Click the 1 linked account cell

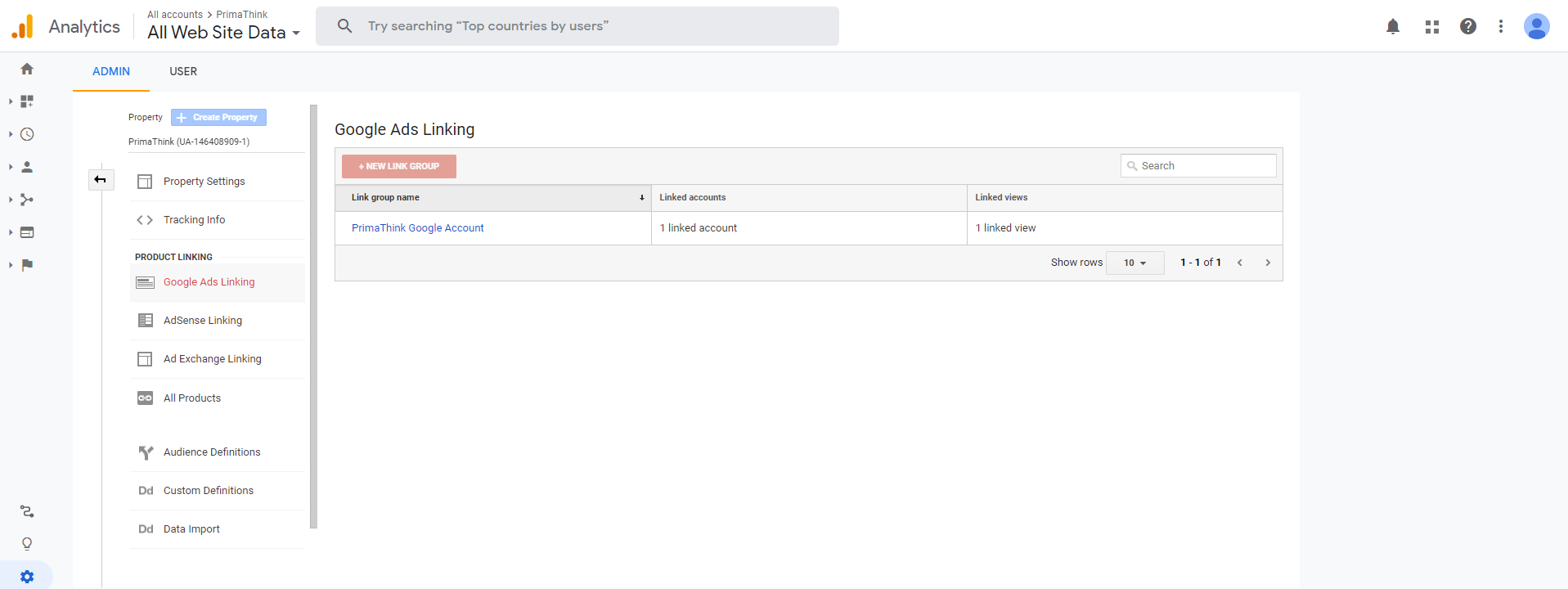[x=809, y=228]
